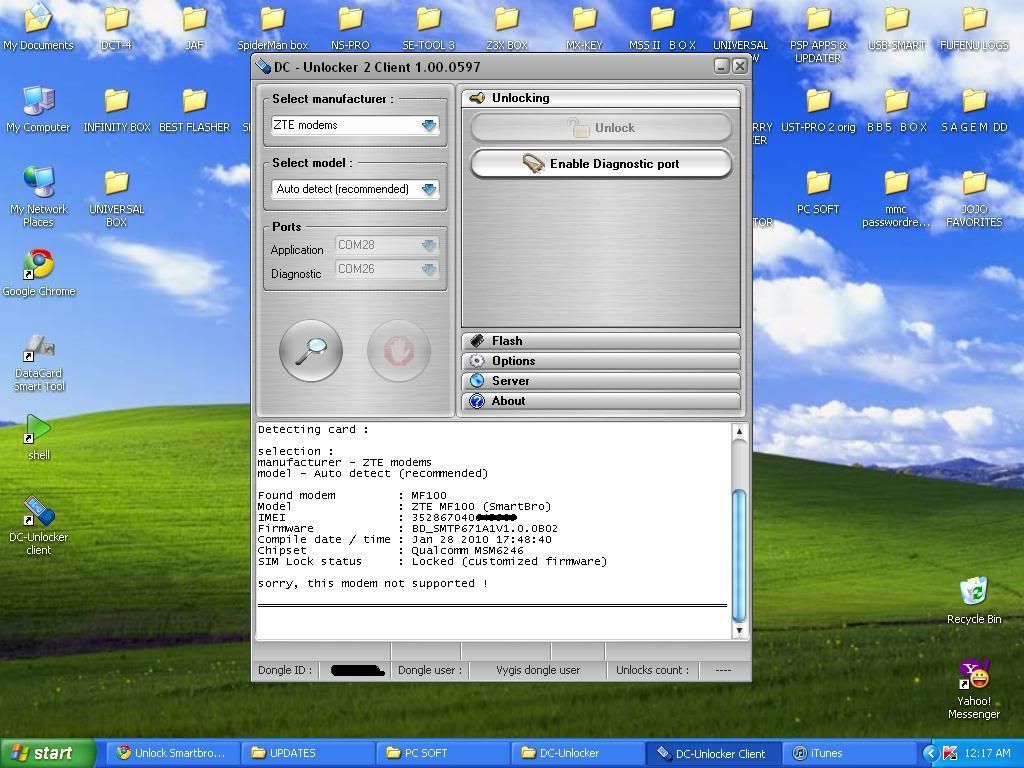Expand the Flash section
The height and width of the screenshot is (768, 1024).
click(600, 341)
